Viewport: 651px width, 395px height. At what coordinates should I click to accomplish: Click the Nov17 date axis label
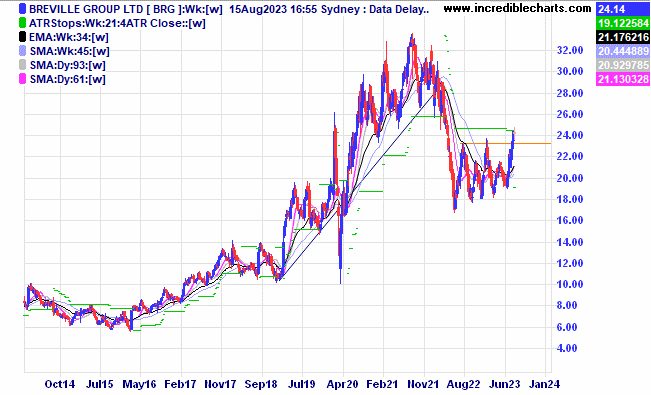point(220,384)
